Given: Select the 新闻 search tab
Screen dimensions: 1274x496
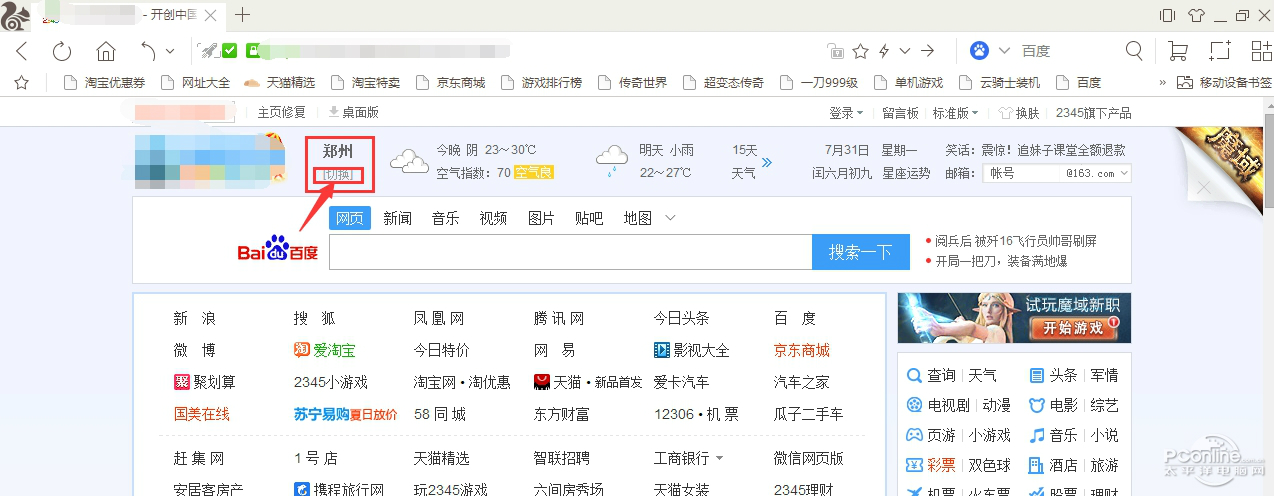Looking at the screenshot, I should (x=397, y=218).
